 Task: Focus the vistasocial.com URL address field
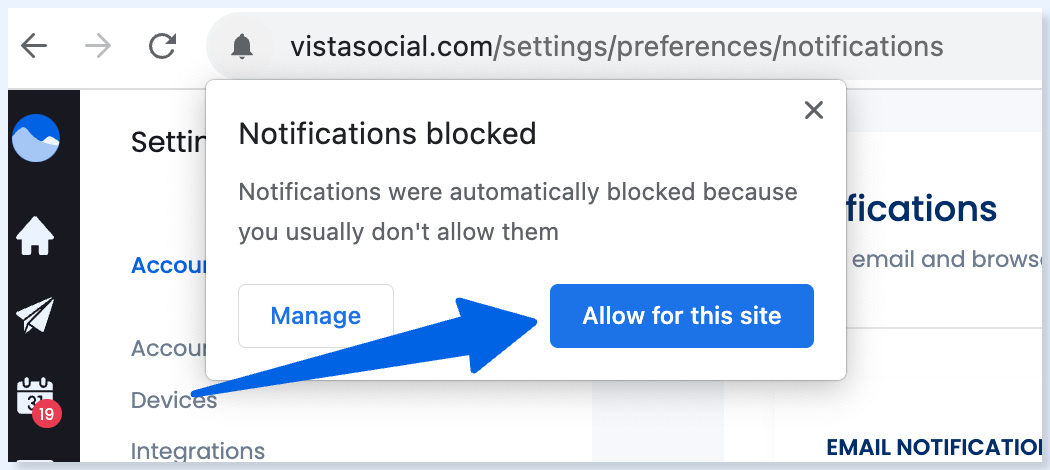(x=616, y=46)
